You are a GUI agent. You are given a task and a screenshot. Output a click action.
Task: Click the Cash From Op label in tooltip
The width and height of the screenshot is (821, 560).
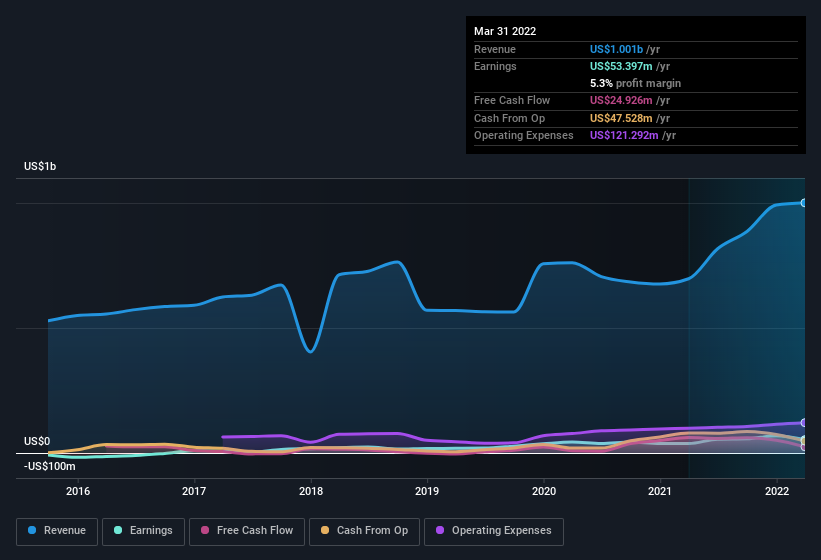[509, 118]
